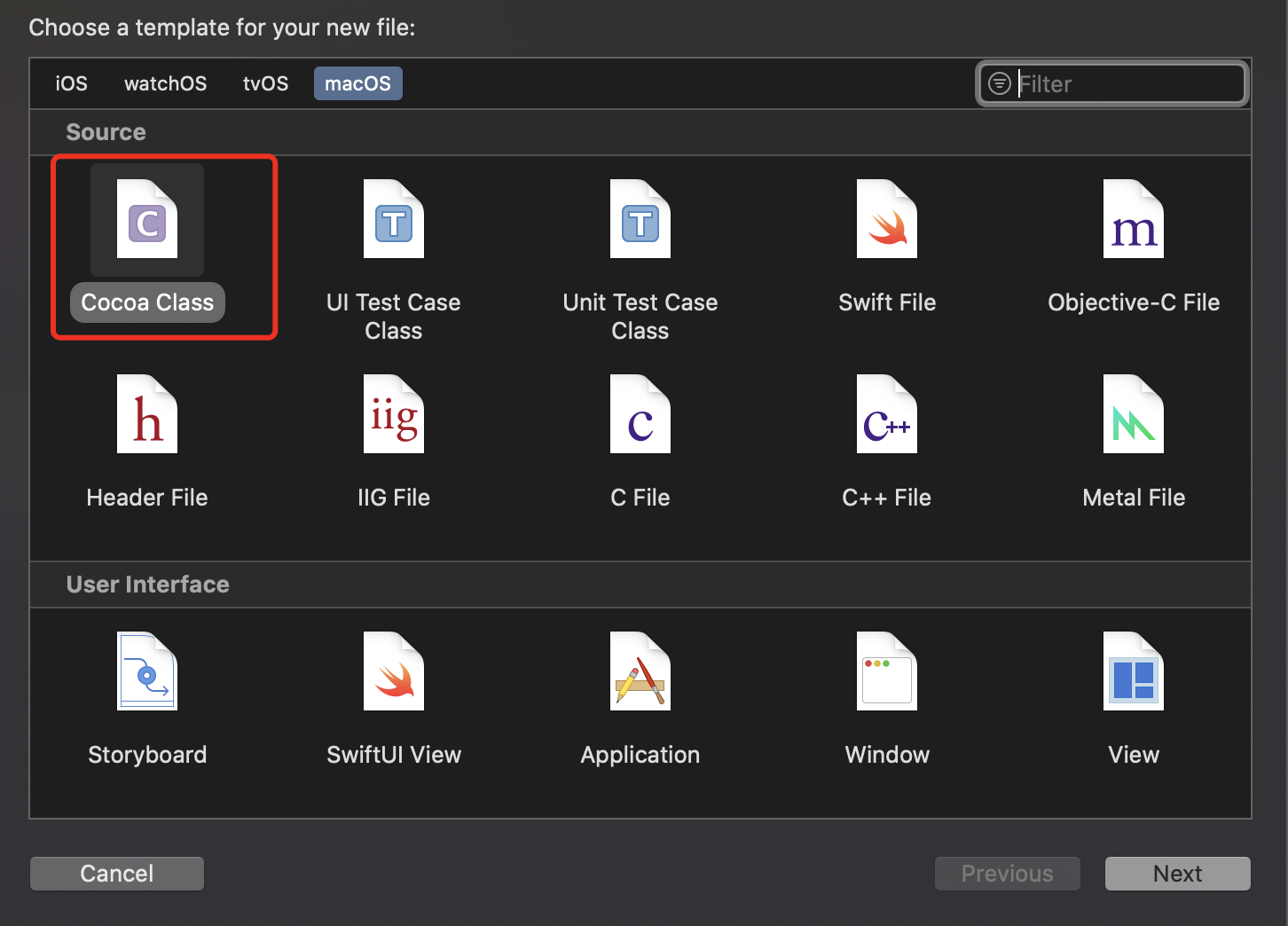Click the filter icon in search field
Image resolution: width=1288 pixels, height=926 pixels.
(x=1000, y=83)
